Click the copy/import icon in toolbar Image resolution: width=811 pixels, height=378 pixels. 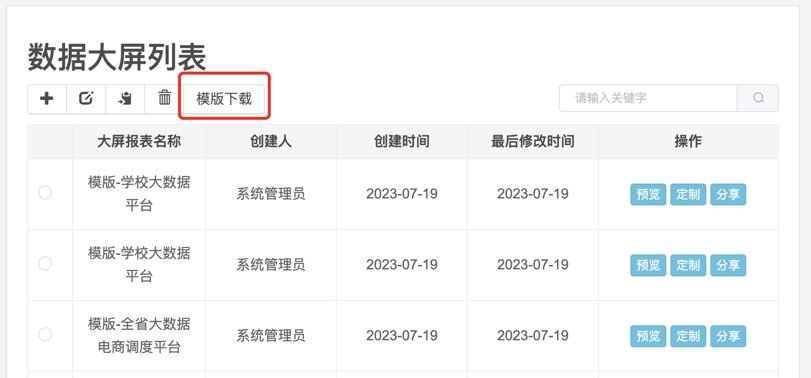[x=125, y=98]
